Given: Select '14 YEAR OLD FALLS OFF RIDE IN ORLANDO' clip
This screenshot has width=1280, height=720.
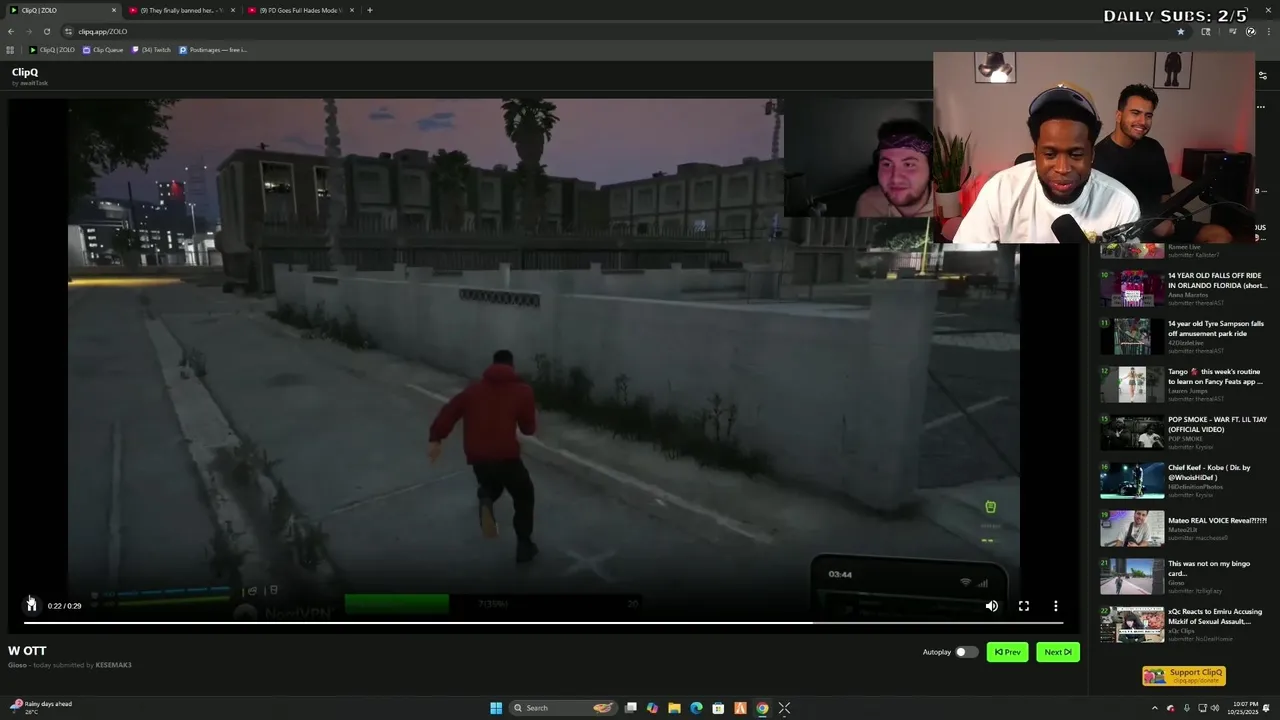Looking at the screenshot, I should [1184, 288].
